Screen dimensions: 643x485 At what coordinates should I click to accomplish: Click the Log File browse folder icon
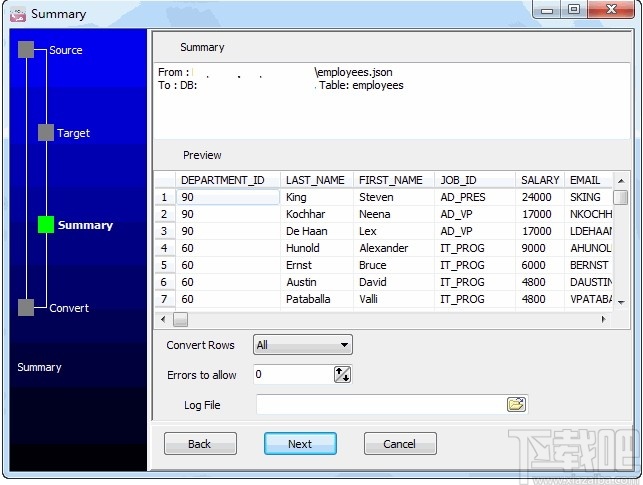click(x=516, y=404)
